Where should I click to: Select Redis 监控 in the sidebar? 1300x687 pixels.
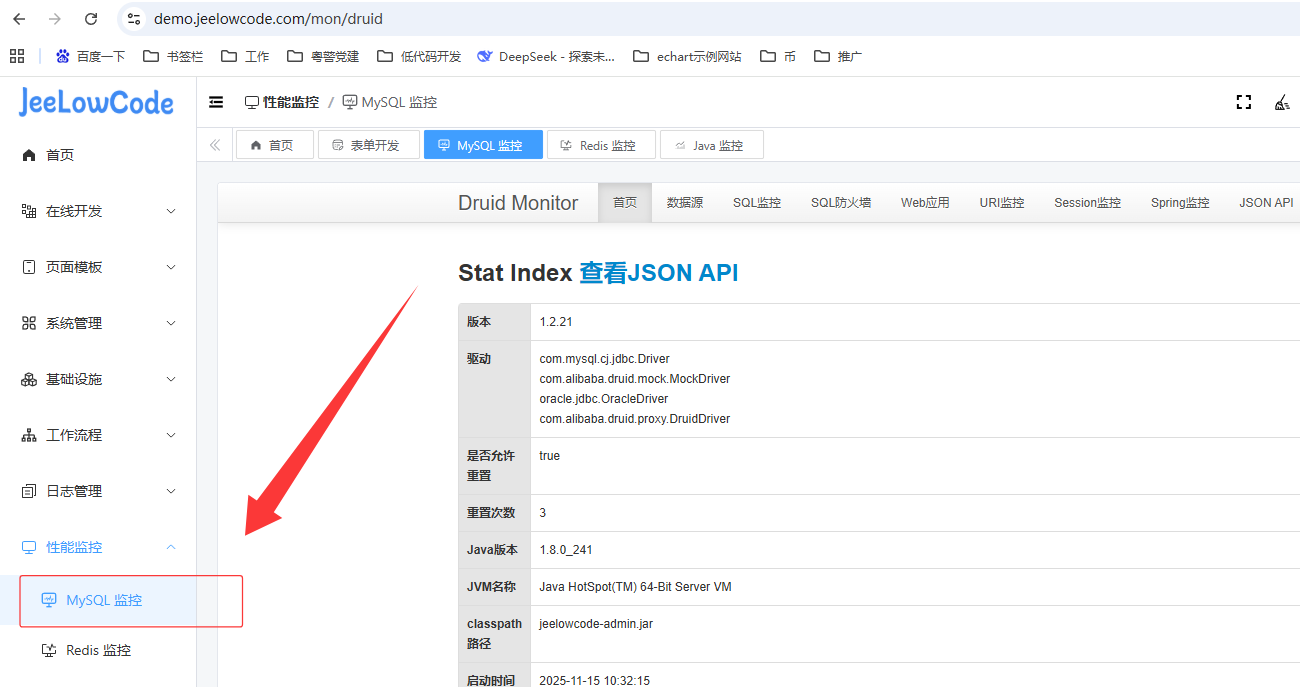[x=98, y=650]
